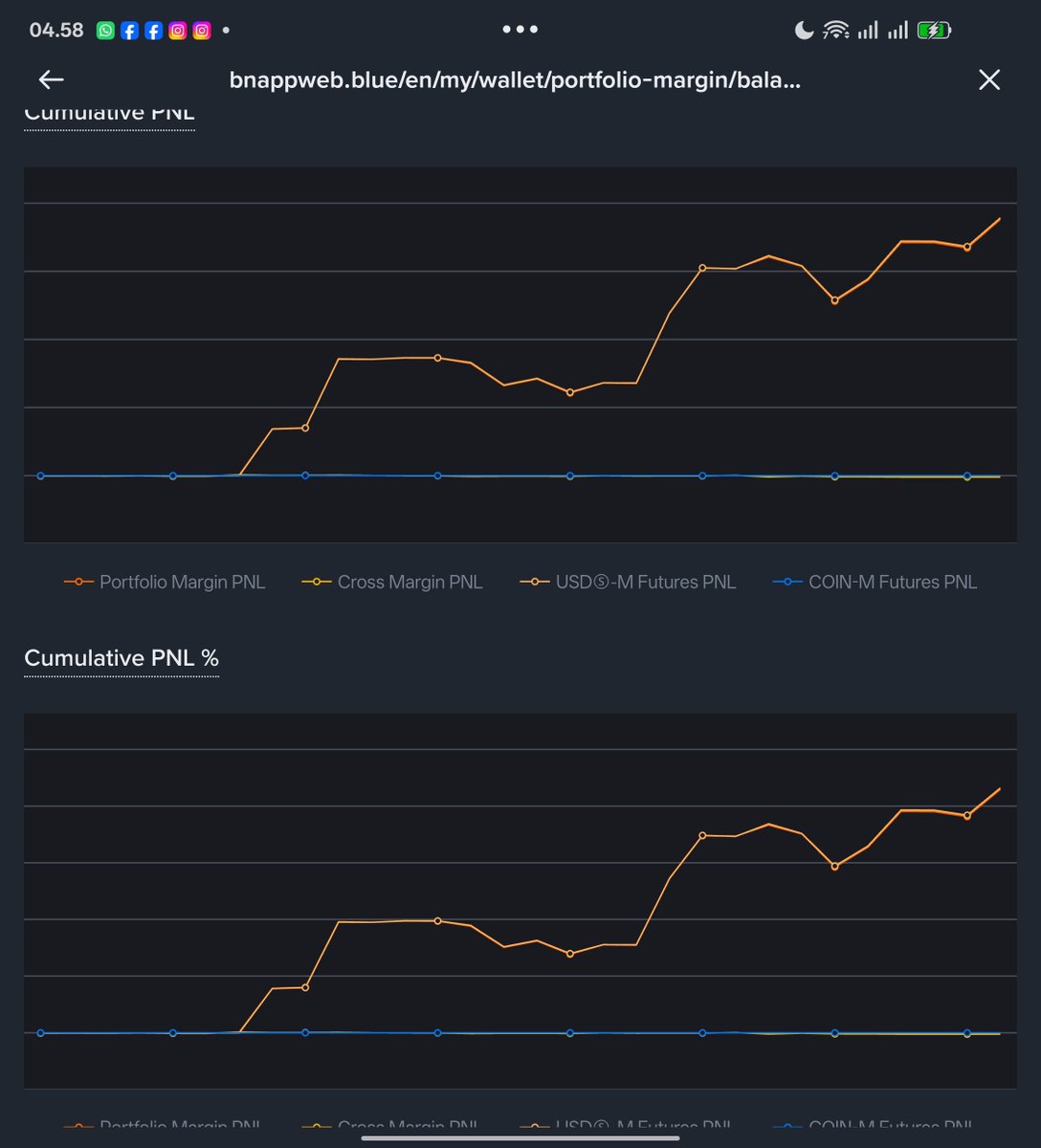Image resolution: width=1041 pixels, height=1148 pixels.
Task: Toggle COIN-M Futures PNL series in top legend
Action: coord(875,582)
